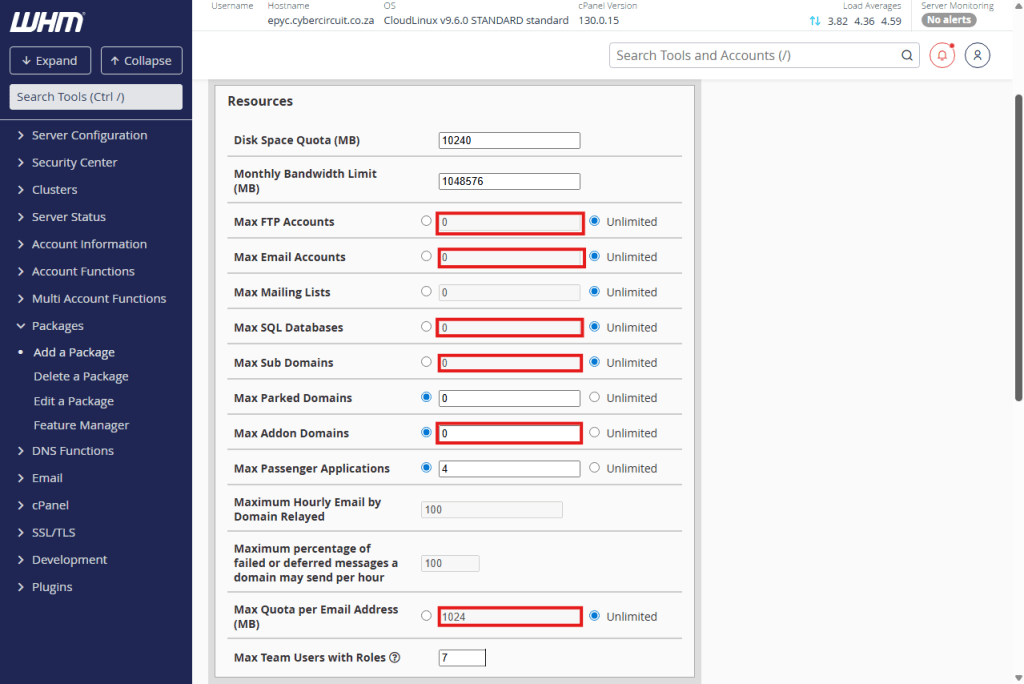Select Unlimited for Max Addon Domains
The height and width of the screenshot is (684, 1024).
(595, 433)
